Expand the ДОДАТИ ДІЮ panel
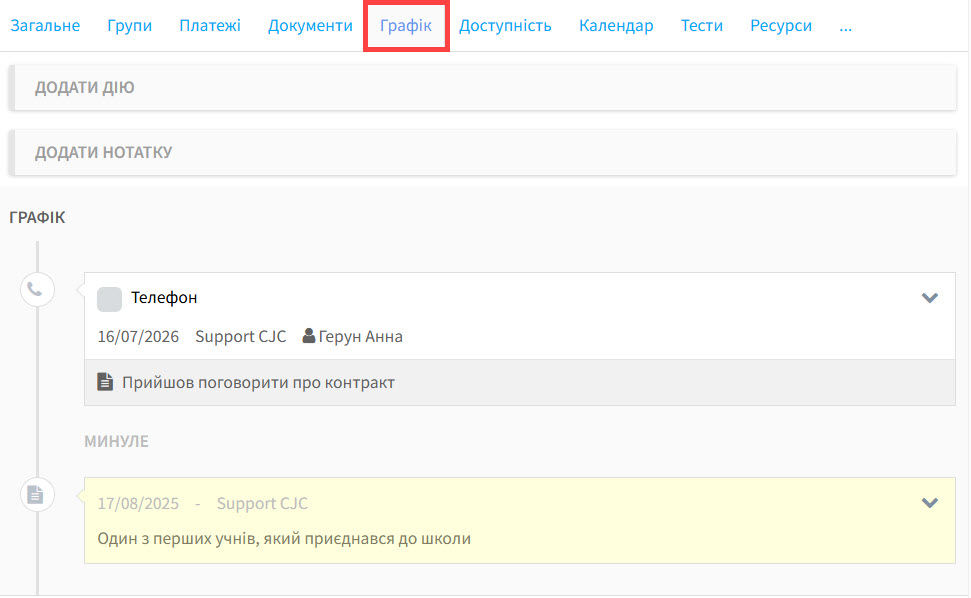Image resolution: width=971 pixels, height=598 pixels. point(483,87)
